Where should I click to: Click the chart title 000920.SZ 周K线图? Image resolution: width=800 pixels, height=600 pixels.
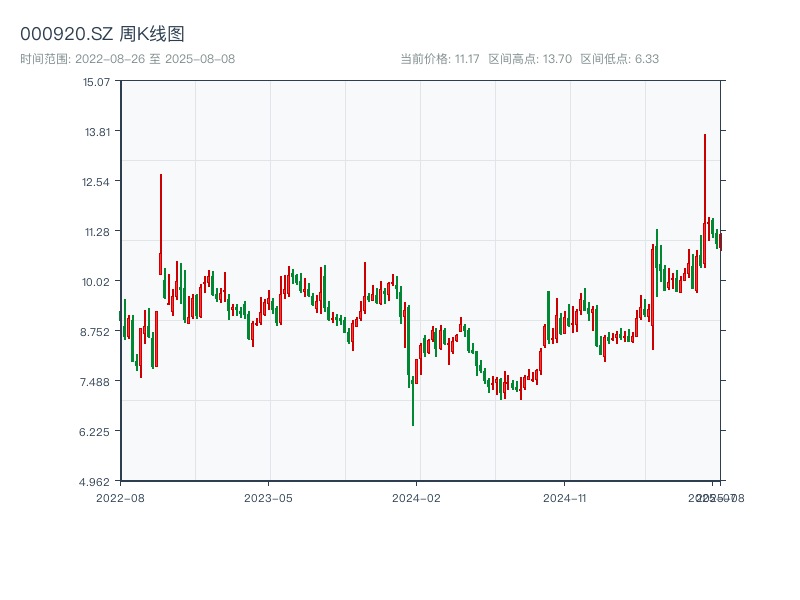(102, 35)
